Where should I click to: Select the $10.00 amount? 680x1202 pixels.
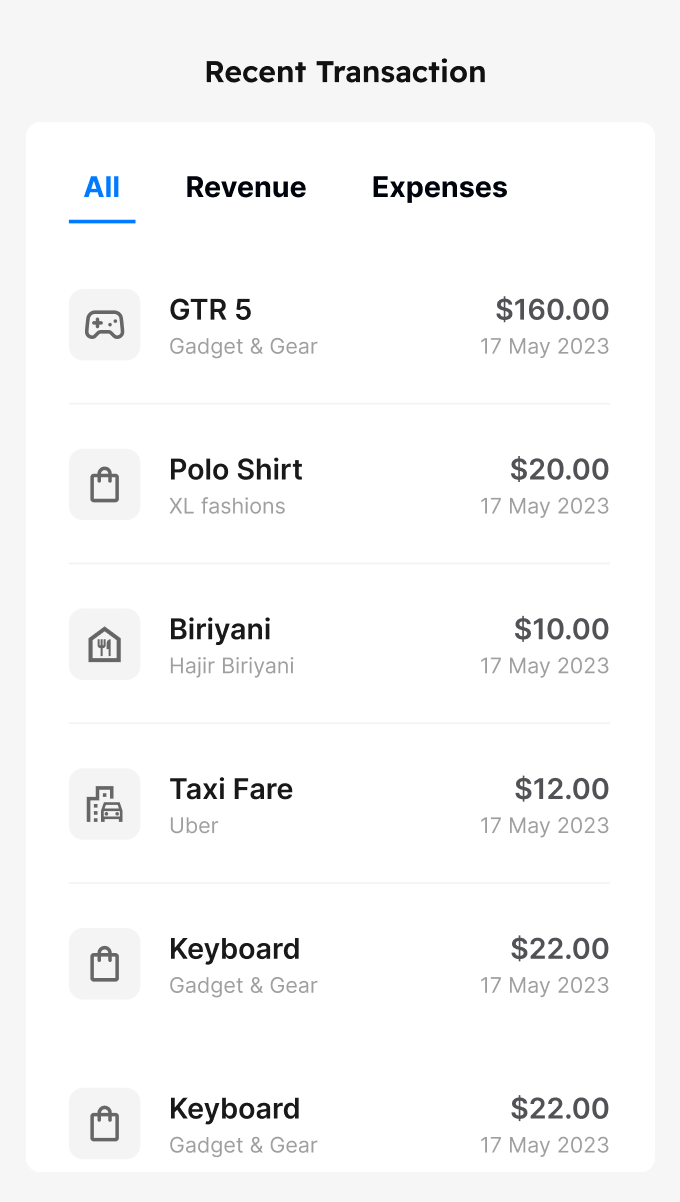[561, 629]
